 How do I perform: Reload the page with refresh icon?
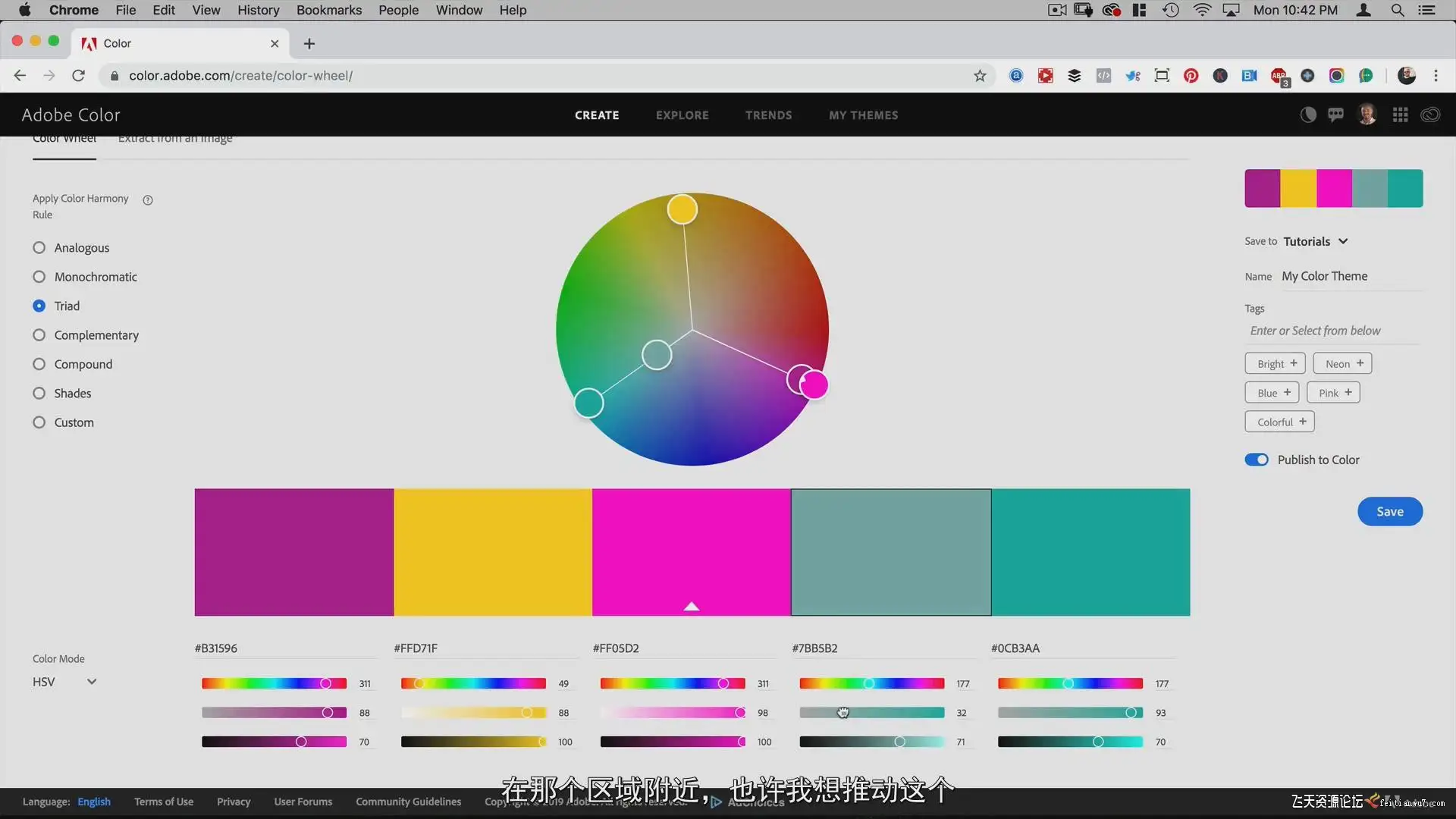click(x=78, y=75)
